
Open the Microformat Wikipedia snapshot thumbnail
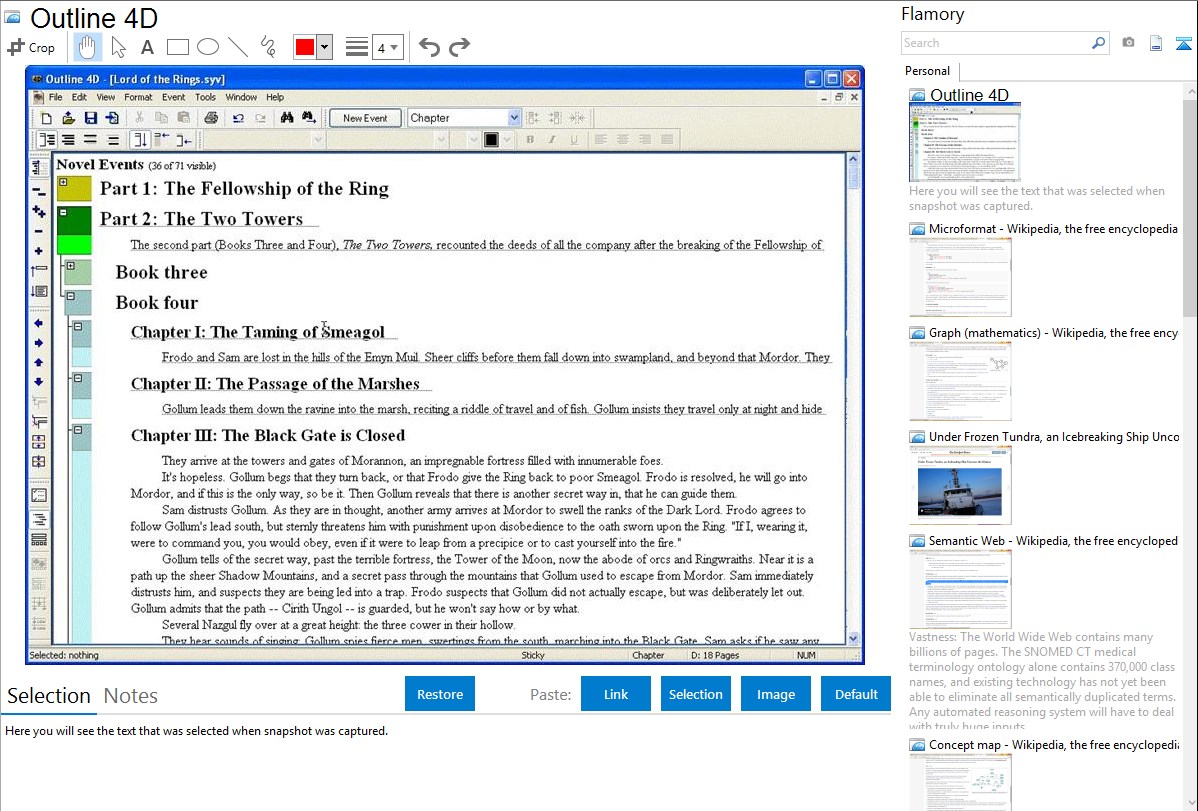pos(960,277)
